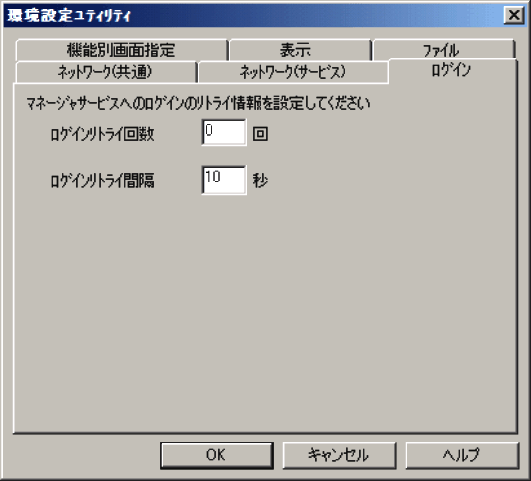
Task: Open the 表示 tab
Action: click(300, 50)
